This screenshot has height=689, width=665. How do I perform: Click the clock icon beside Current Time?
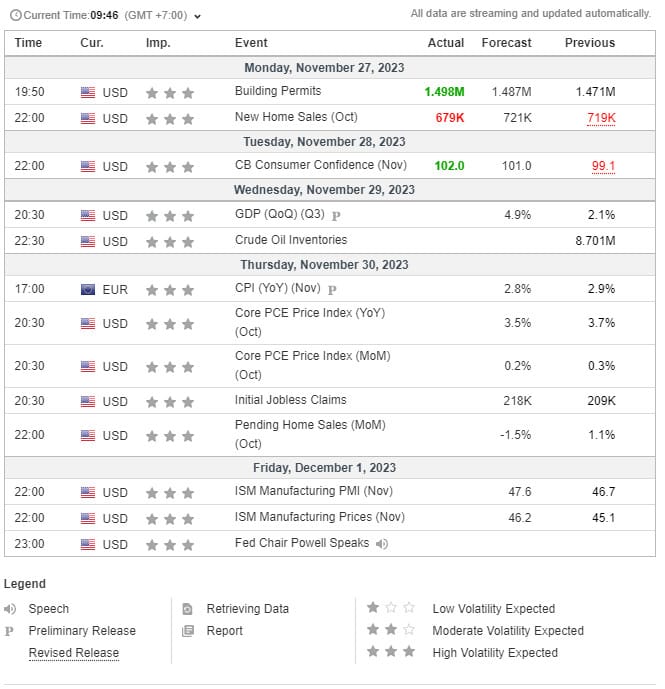pyautogui.click(x=14, y=15)
